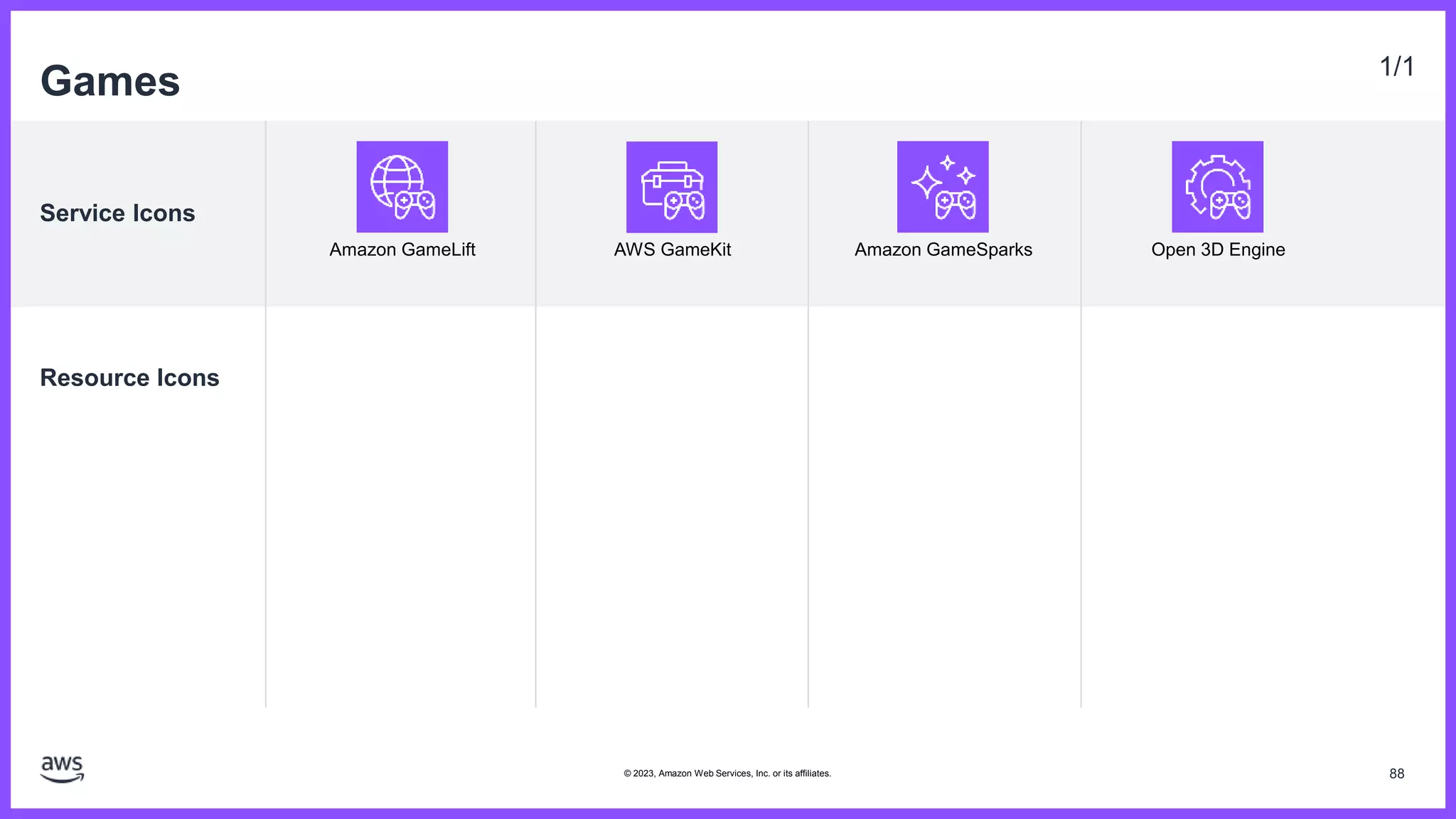Select the Open 3D Engine gear icon
The height and width of the screenshot is (819, 1456).
(1218, 187)
